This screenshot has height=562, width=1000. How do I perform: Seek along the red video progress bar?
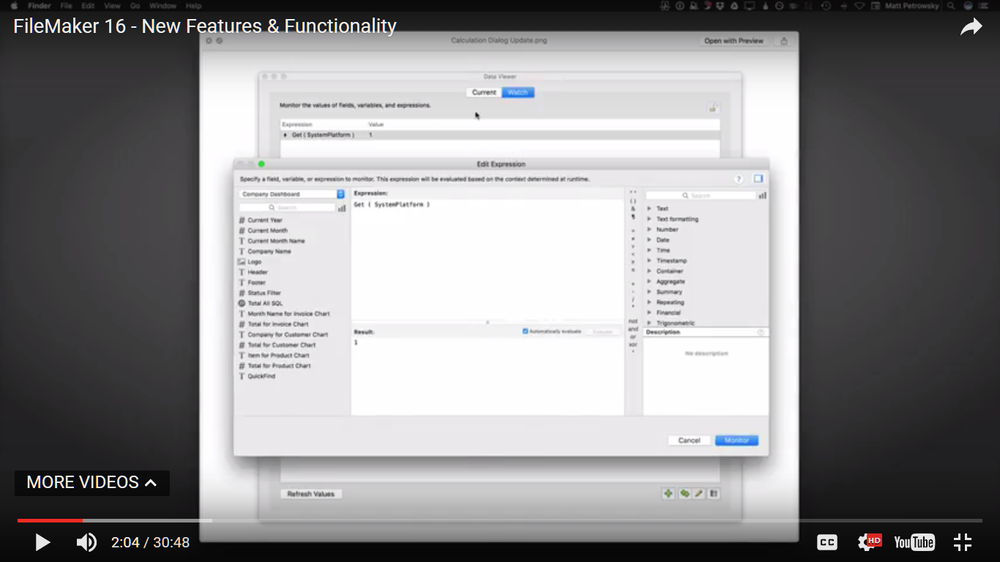tap(50, 521)
